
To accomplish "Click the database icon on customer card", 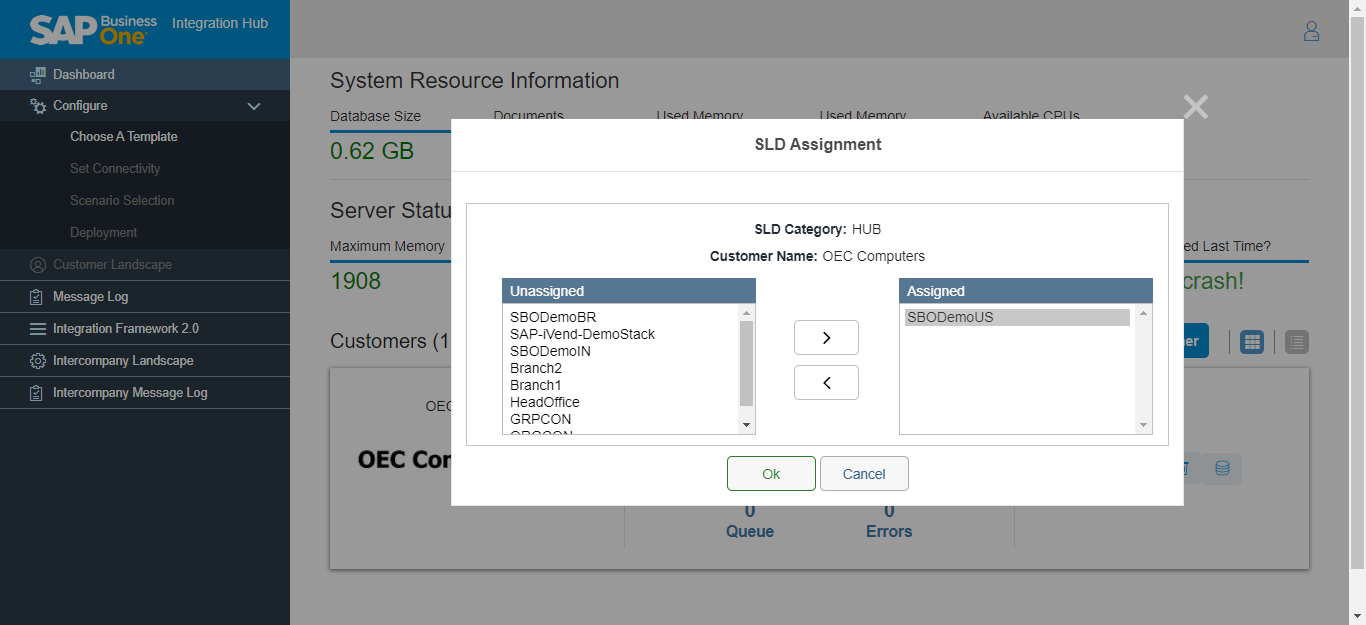I will [1222, 468].
